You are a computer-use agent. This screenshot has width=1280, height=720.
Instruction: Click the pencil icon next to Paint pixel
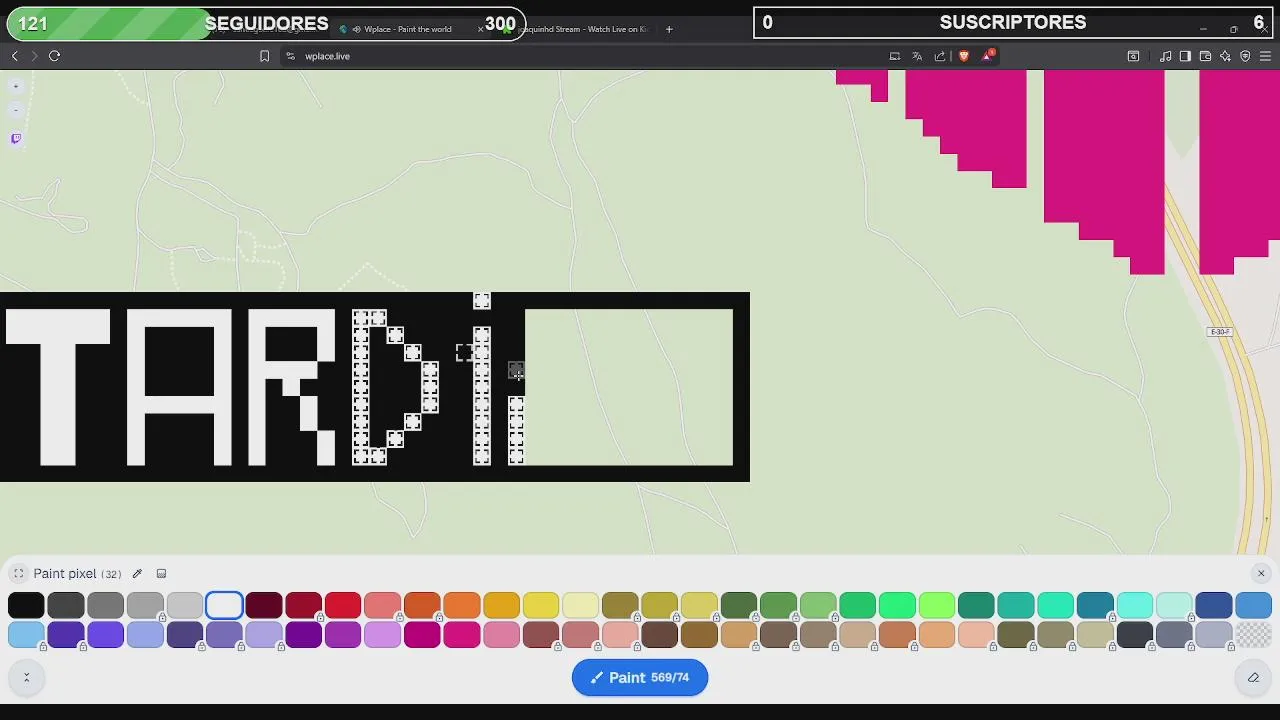point(137,574)
